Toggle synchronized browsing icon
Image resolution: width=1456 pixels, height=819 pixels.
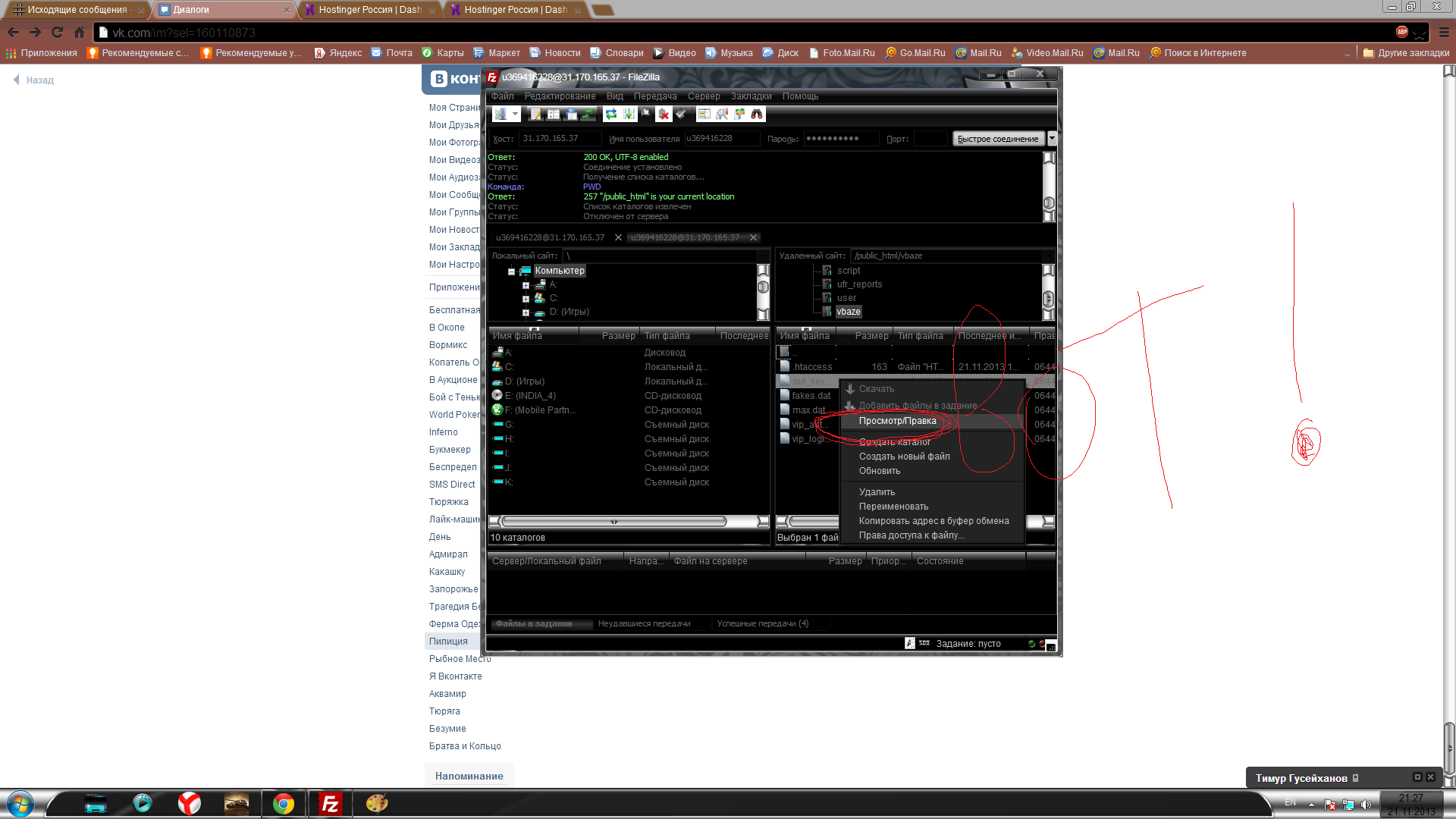tap(739, 115)
